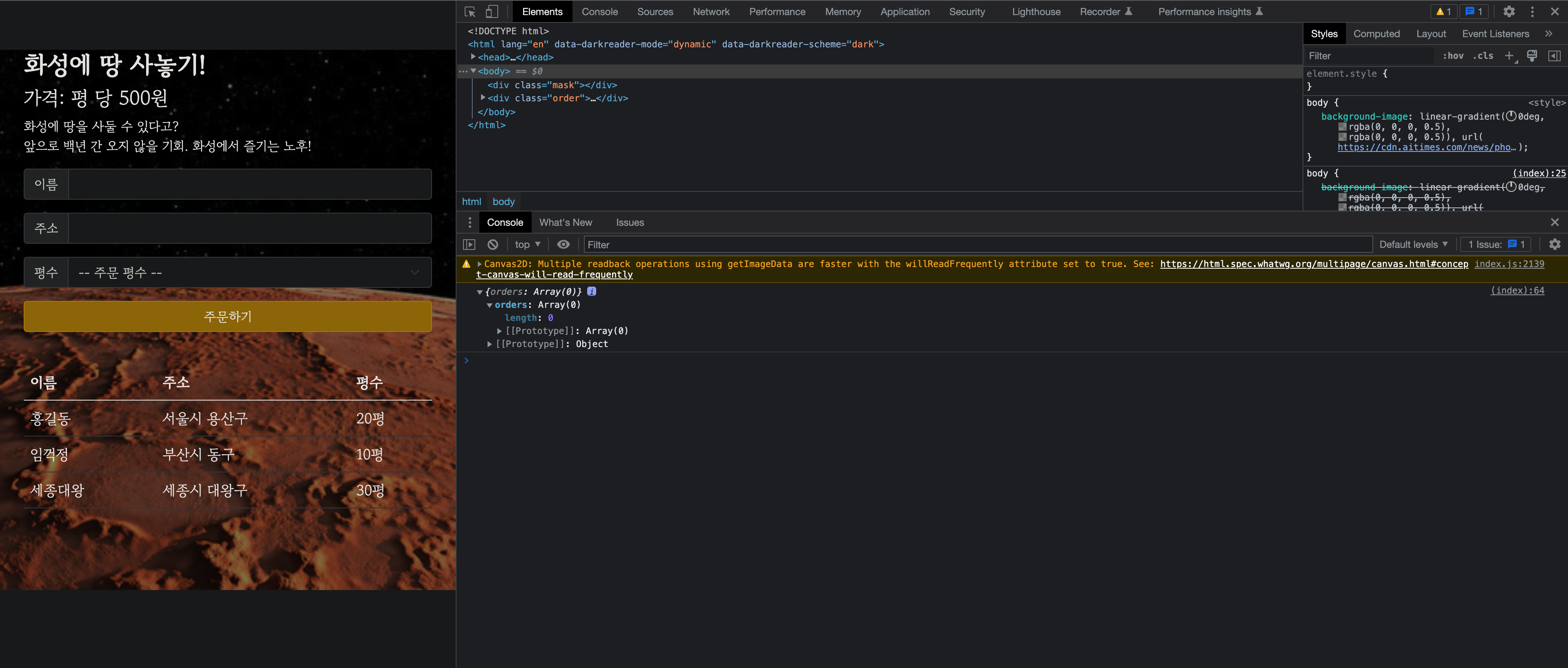Toggle the computed styles sidebar icon
This screenshot has height=668, width=1568.
click(x=1555, y=56)
